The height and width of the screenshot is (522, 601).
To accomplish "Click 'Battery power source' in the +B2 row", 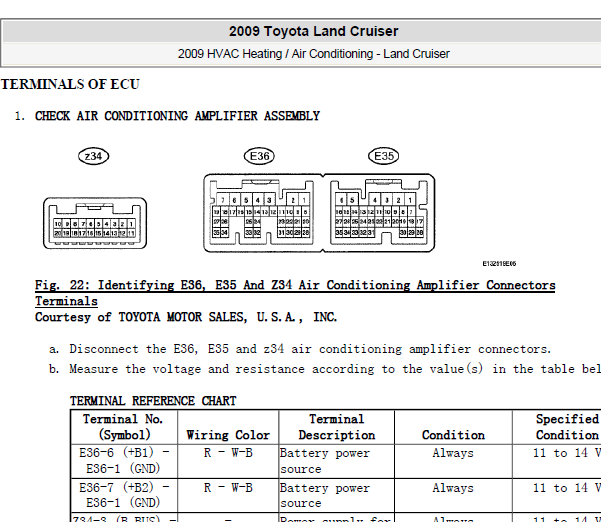I will tap(325, 496).
